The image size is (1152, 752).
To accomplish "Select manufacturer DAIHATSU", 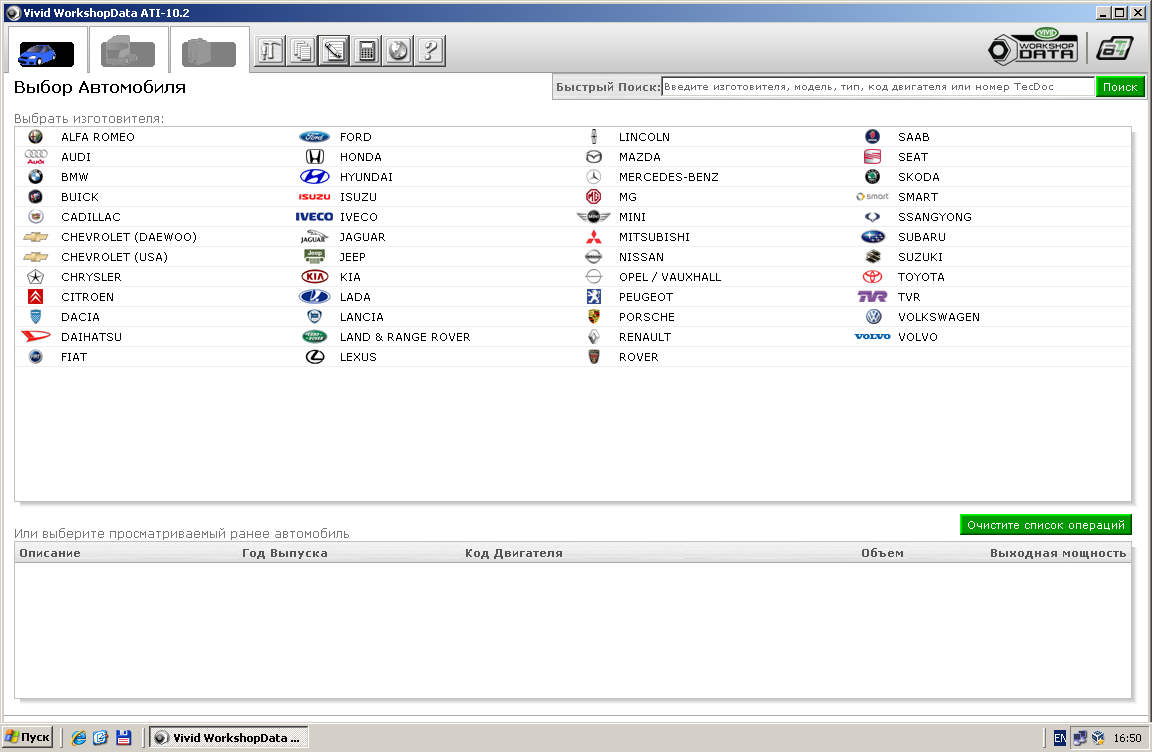I will tap(92, 337).
